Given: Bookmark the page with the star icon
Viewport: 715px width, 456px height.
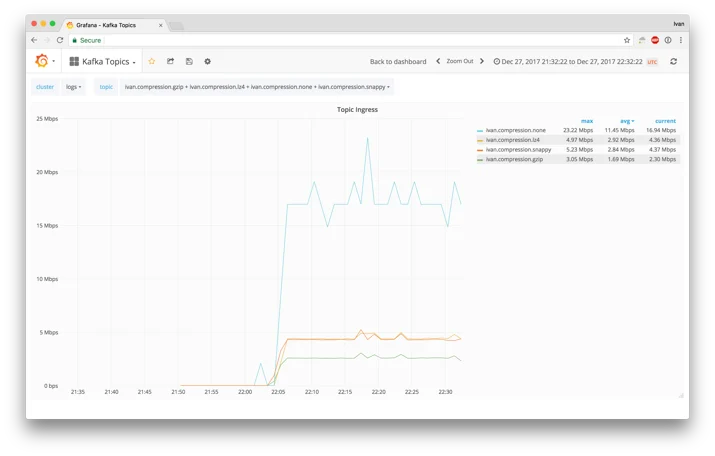Looking at the screenshot, I should pyautogui.click(x=627, y=40).
